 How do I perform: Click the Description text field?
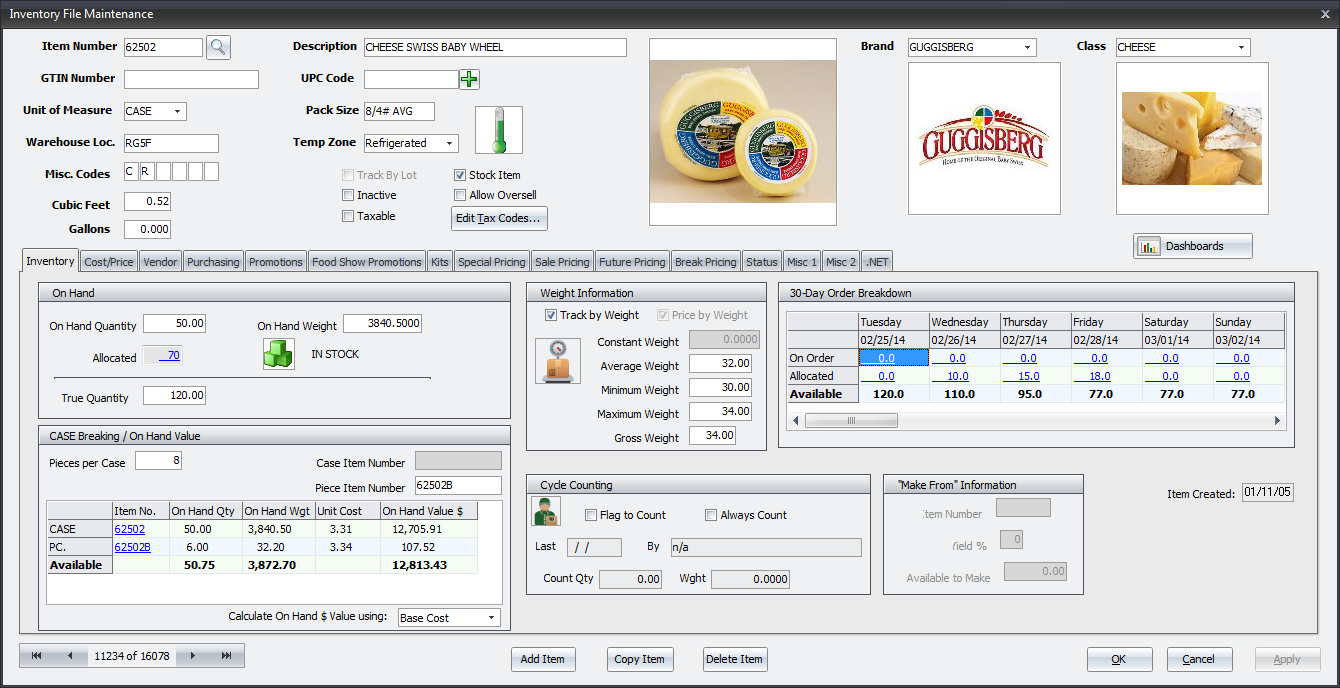[494, 47]
